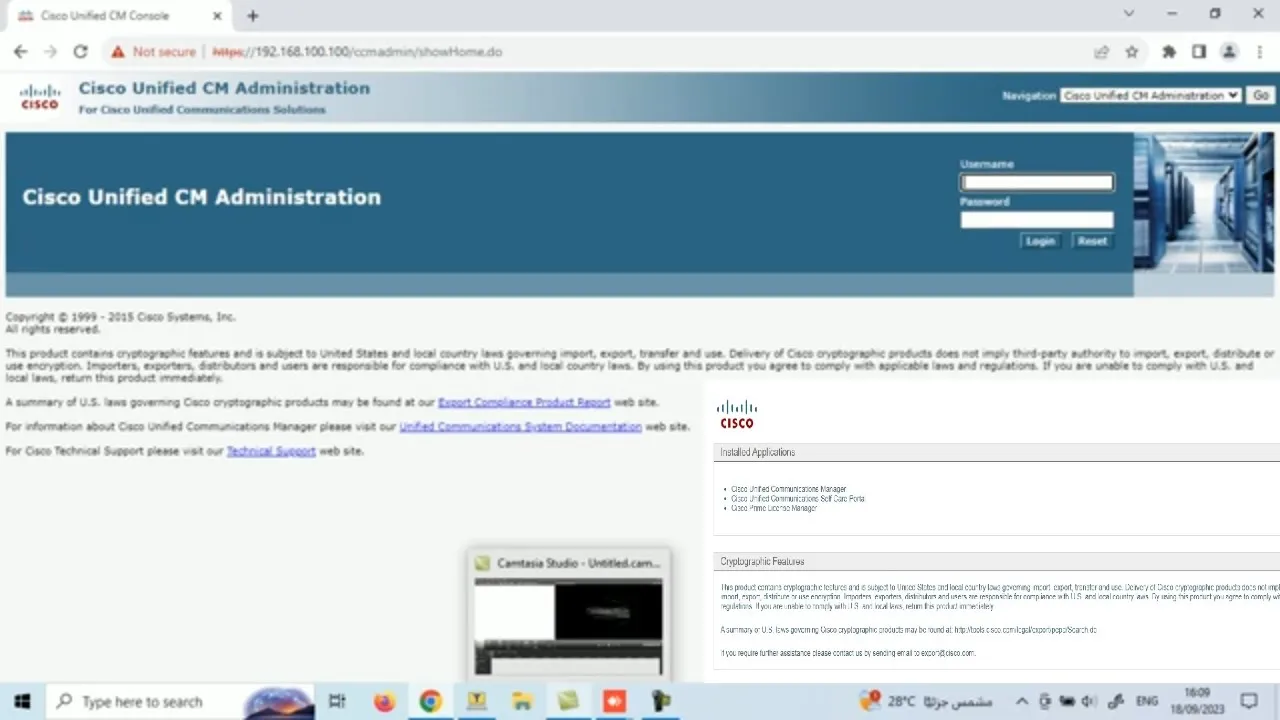Open the Windows notification center
The width and height of the screenshot is (1280, 720).
click(x=1249, y=701)
